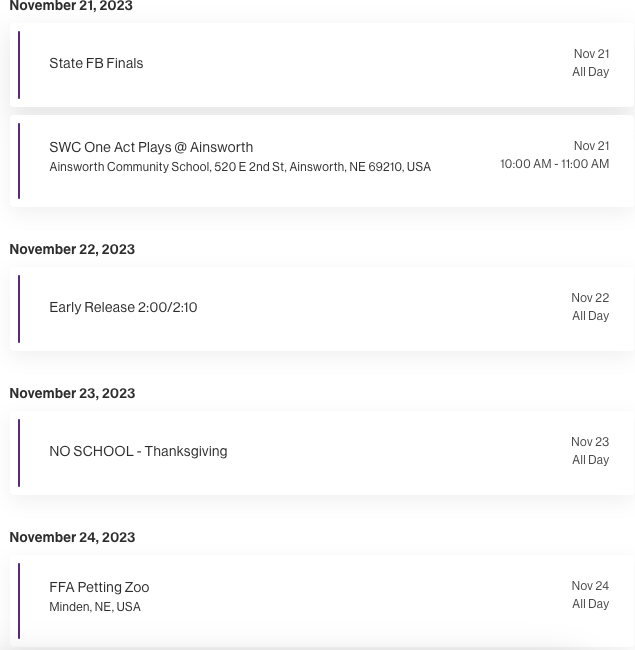Screen dimensions: 635x650
Task: Click the Nov 21 All Day label on State FB Finals
Action: point(591,63)
